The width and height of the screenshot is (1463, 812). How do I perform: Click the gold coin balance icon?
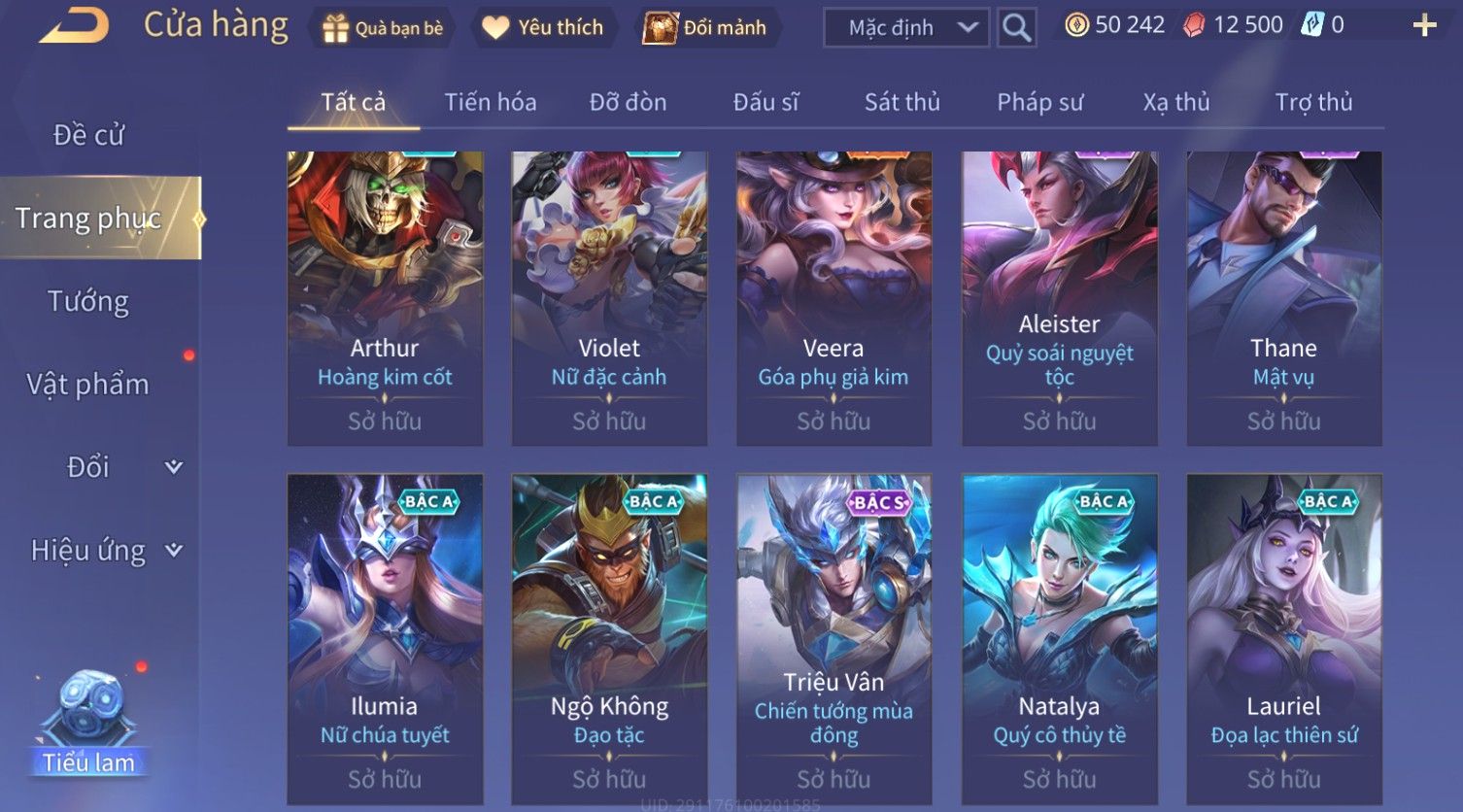(x=1076, y=25)
